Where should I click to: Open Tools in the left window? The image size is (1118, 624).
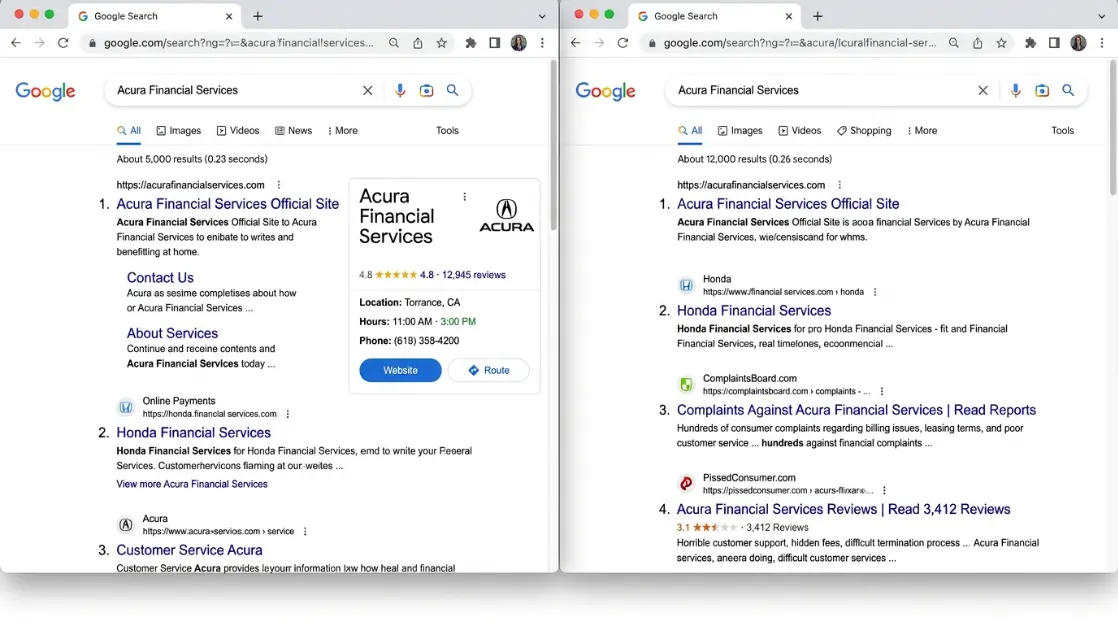(447, 131)
